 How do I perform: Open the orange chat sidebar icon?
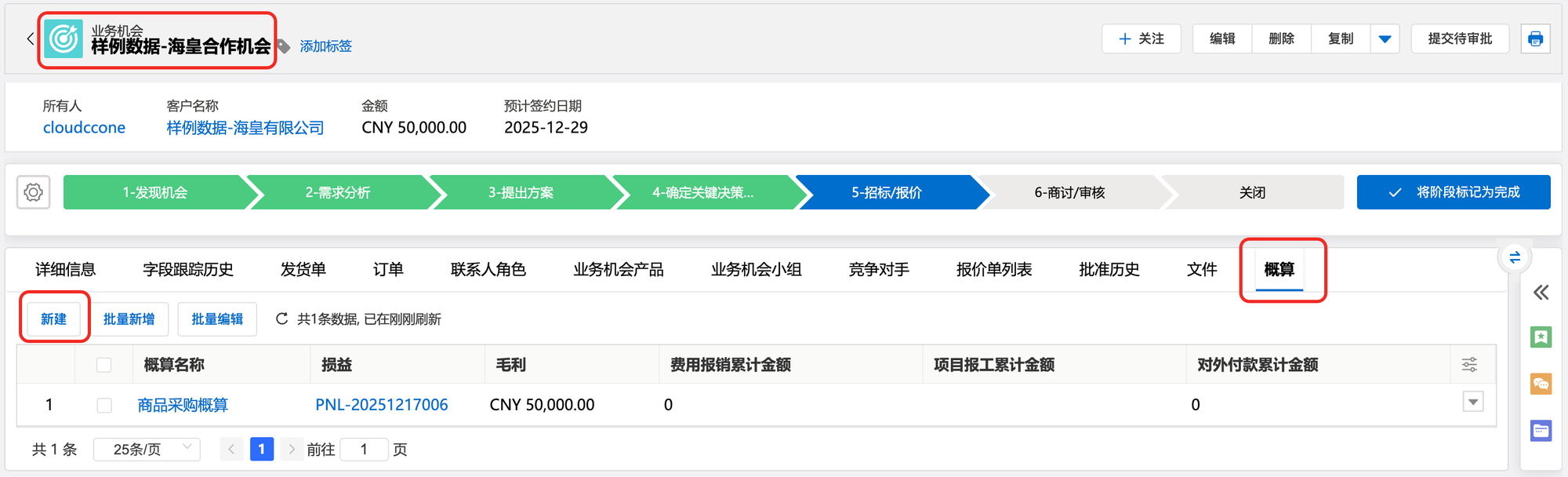coord(1541,384)
